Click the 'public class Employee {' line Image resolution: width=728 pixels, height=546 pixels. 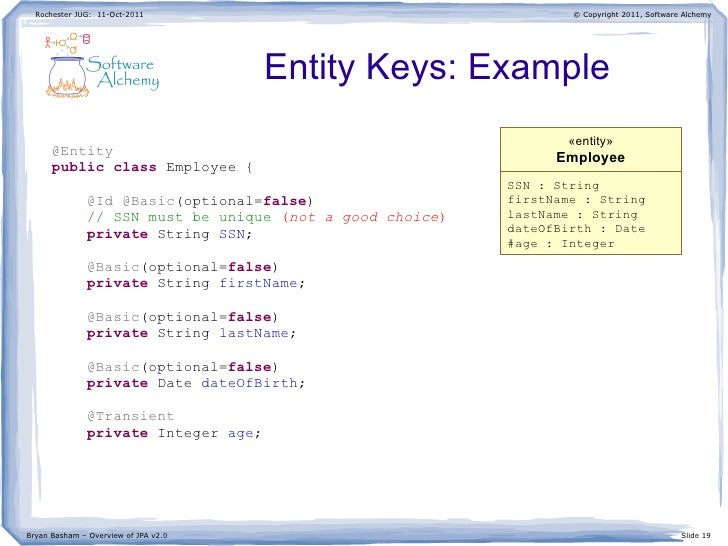[x=152, y=167]
